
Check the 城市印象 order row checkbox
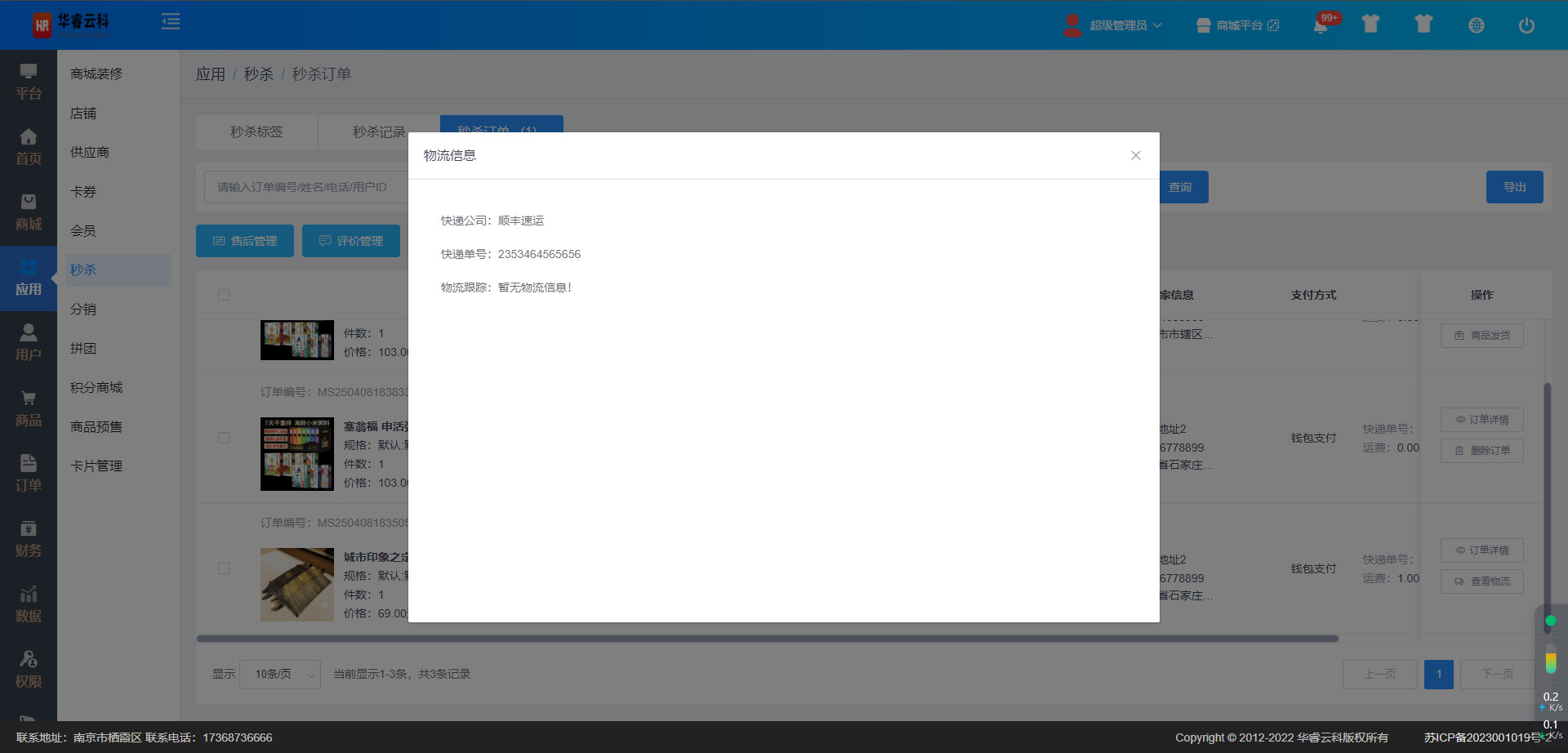coord(224,568)
